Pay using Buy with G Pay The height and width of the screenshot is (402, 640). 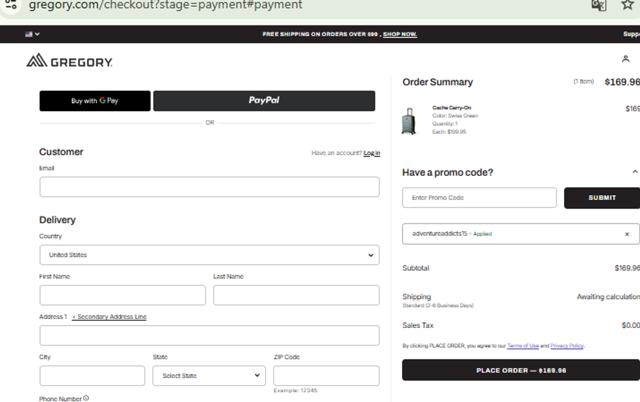(x=95, y=101)
